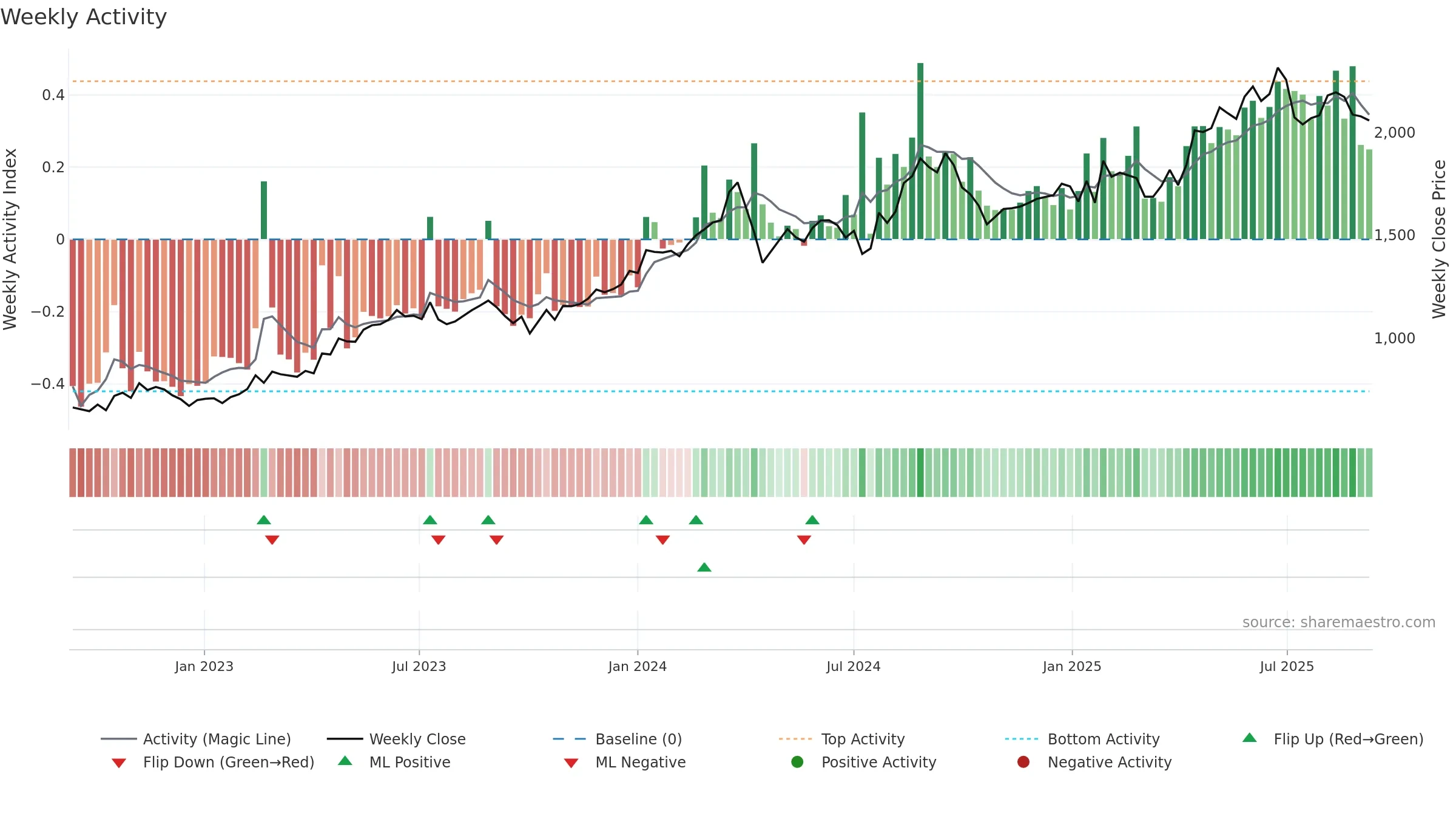Click the cyan dotted Bottom Activity line
1456x819 pixels.
[x=721, y=391]
